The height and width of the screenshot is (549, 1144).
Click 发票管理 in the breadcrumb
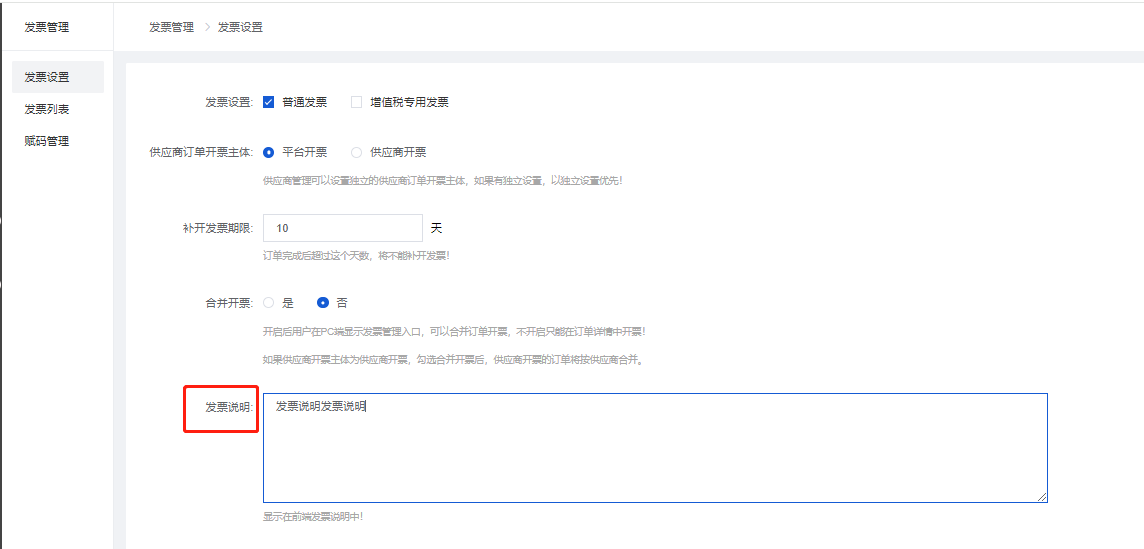point(171,27)
